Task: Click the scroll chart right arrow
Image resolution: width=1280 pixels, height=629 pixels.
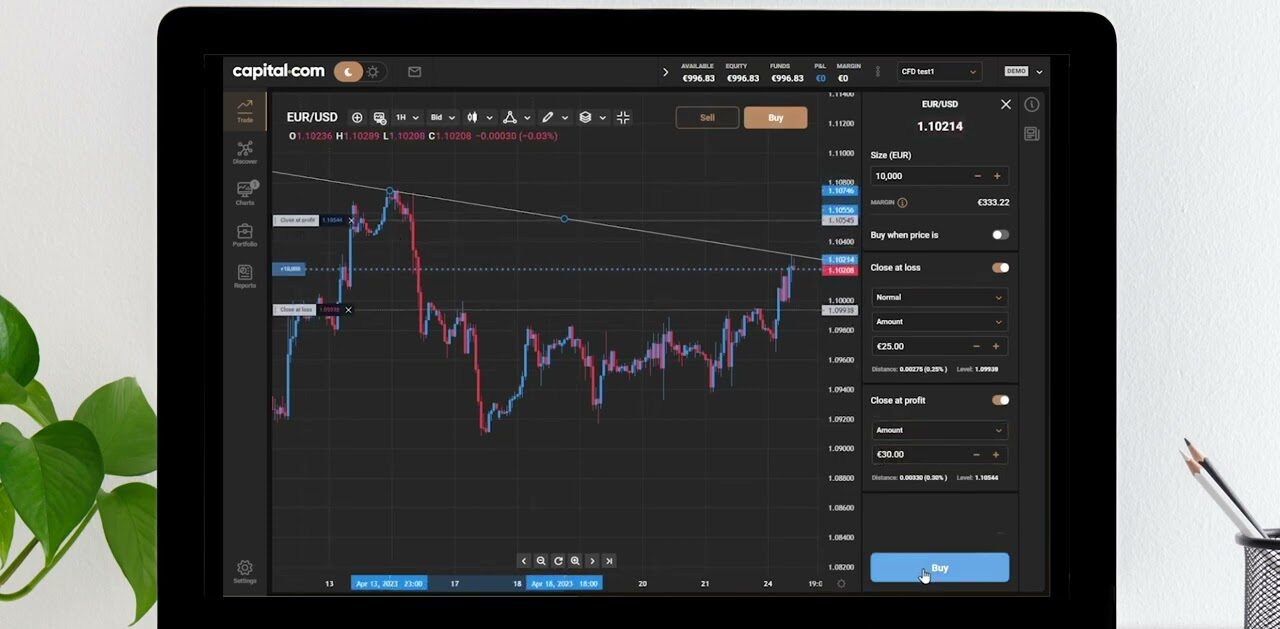Action: [592, 561]
